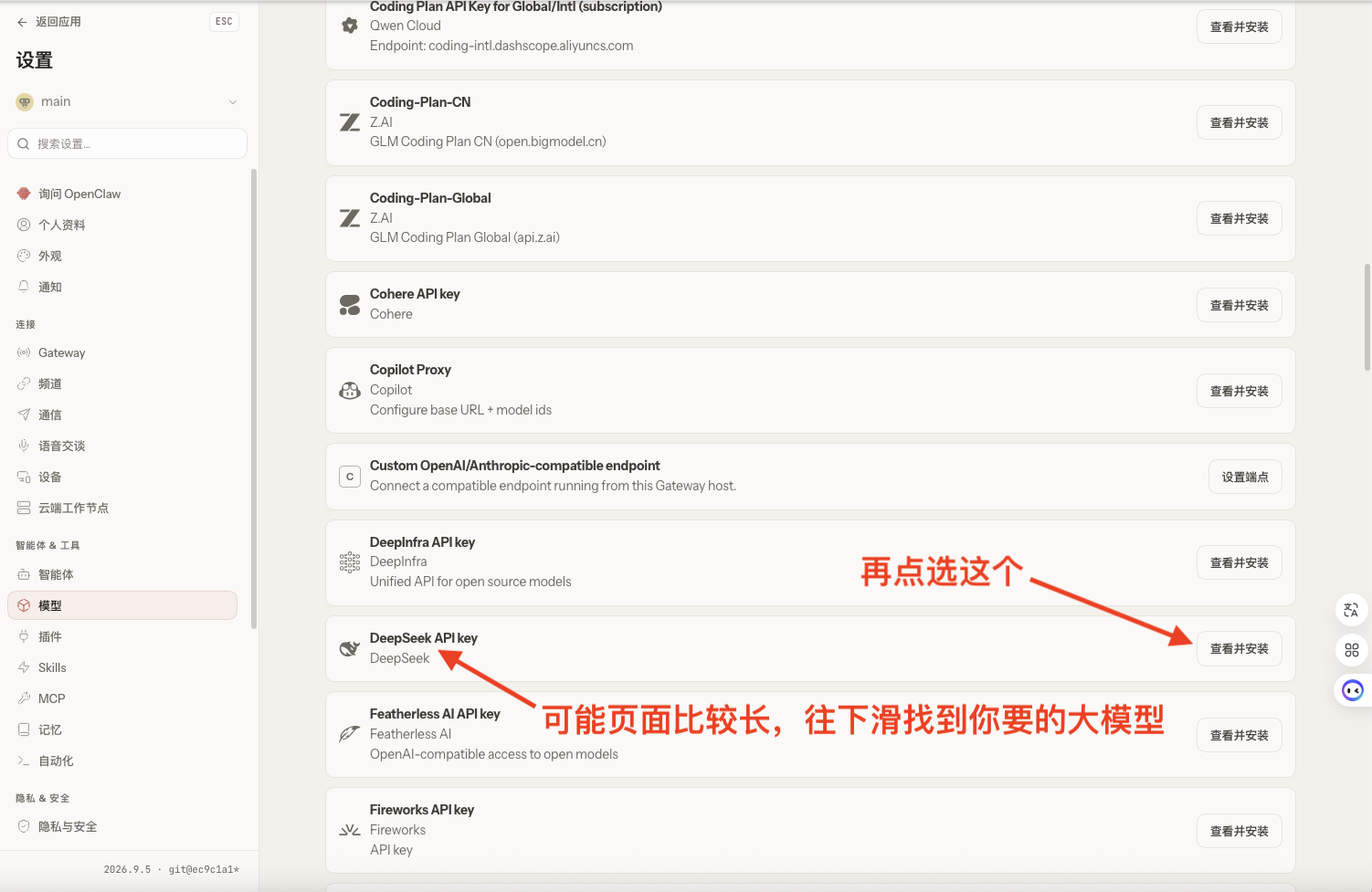Open 隐私与安全 settings

click(x=122, y=826)
